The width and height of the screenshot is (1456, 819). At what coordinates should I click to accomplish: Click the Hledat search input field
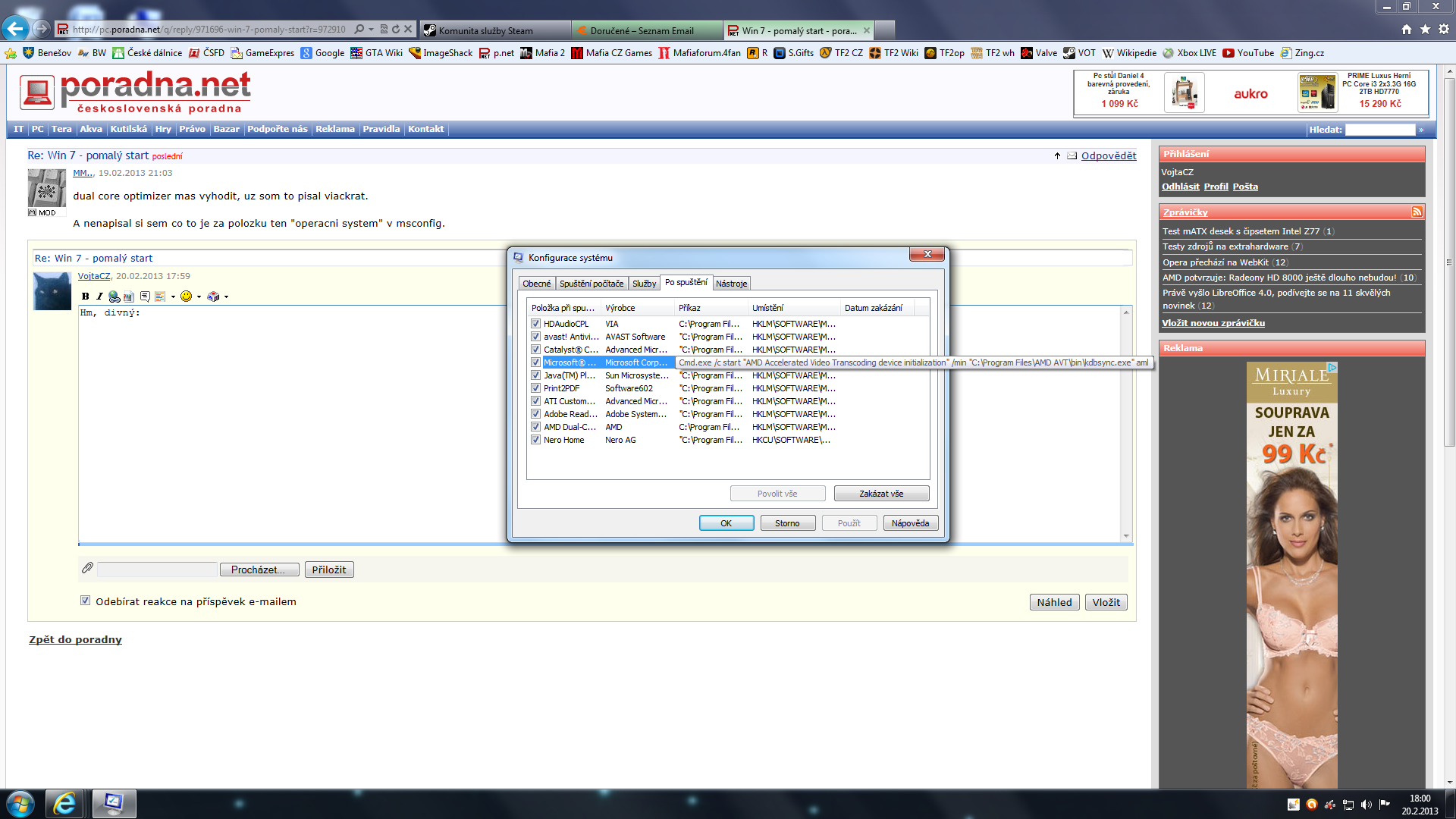1380,130
